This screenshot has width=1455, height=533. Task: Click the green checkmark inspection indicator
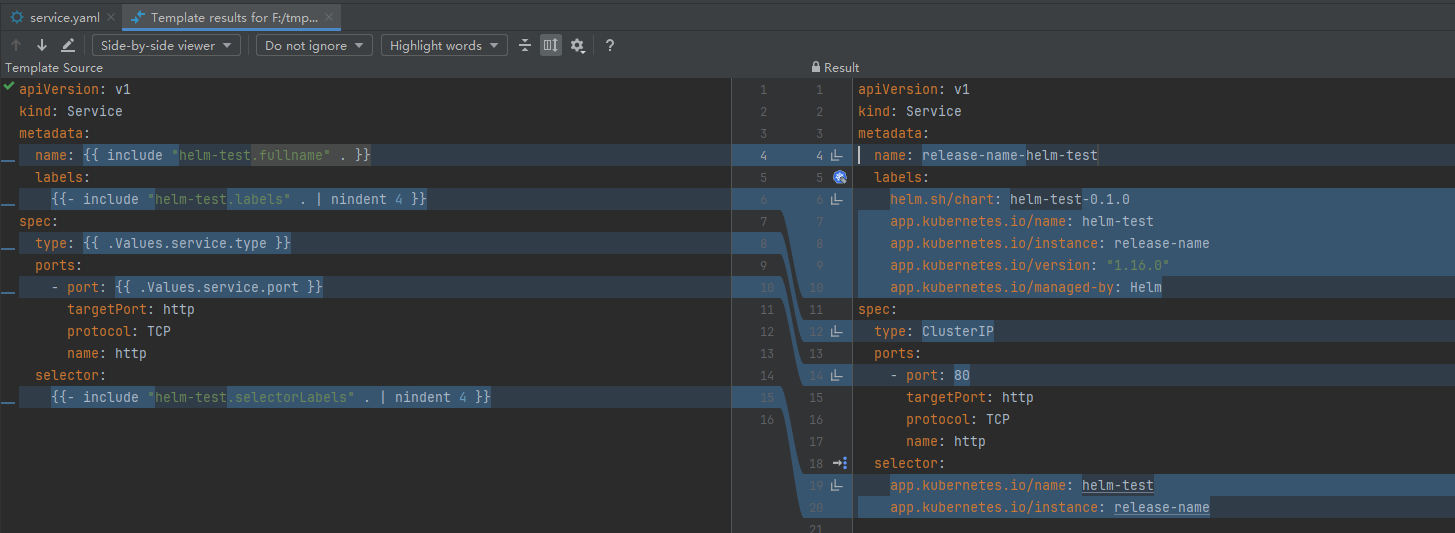tap(9, 88)
